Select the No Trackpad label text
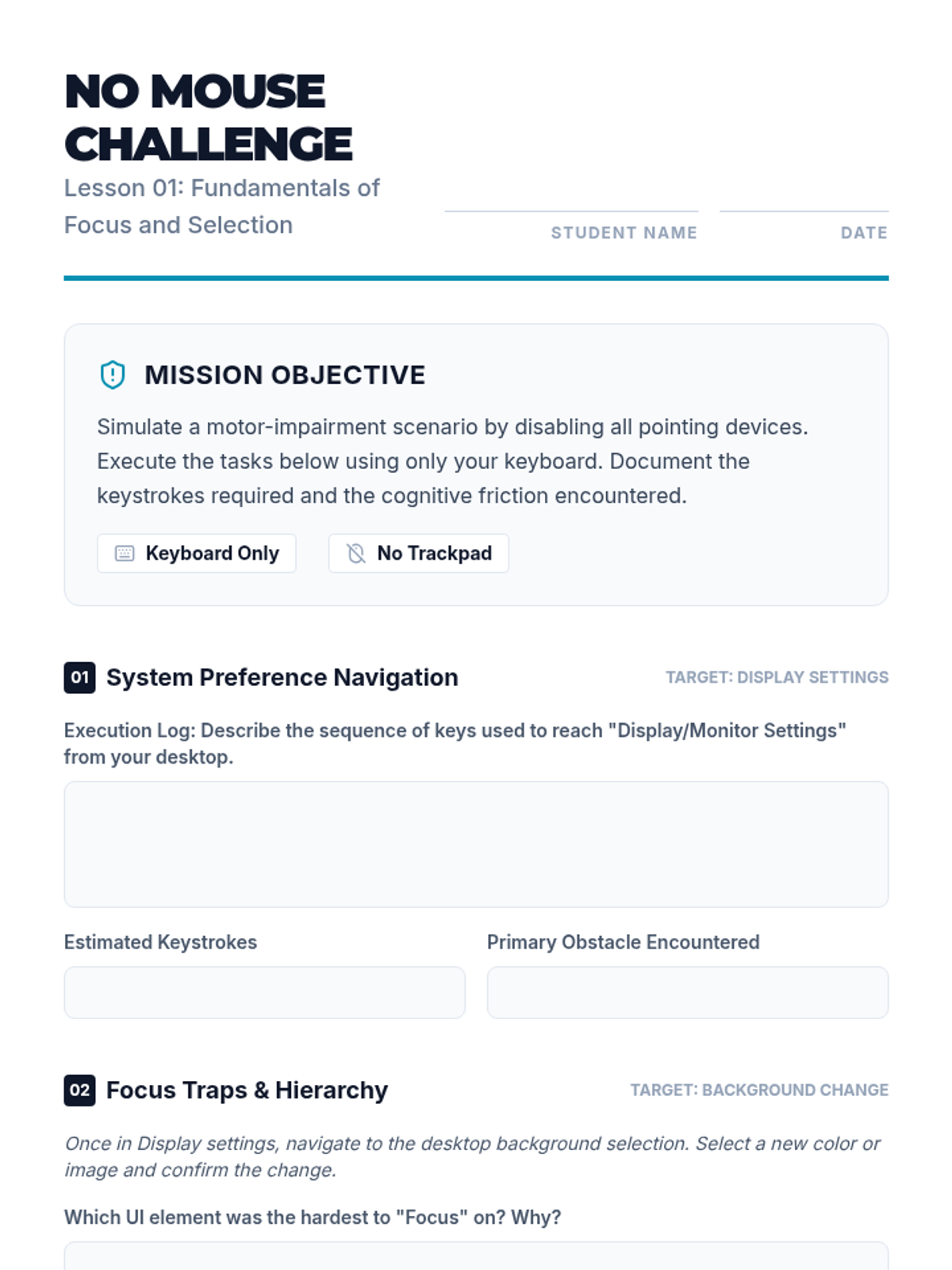The image size is (952, 1270). point(434,553)
